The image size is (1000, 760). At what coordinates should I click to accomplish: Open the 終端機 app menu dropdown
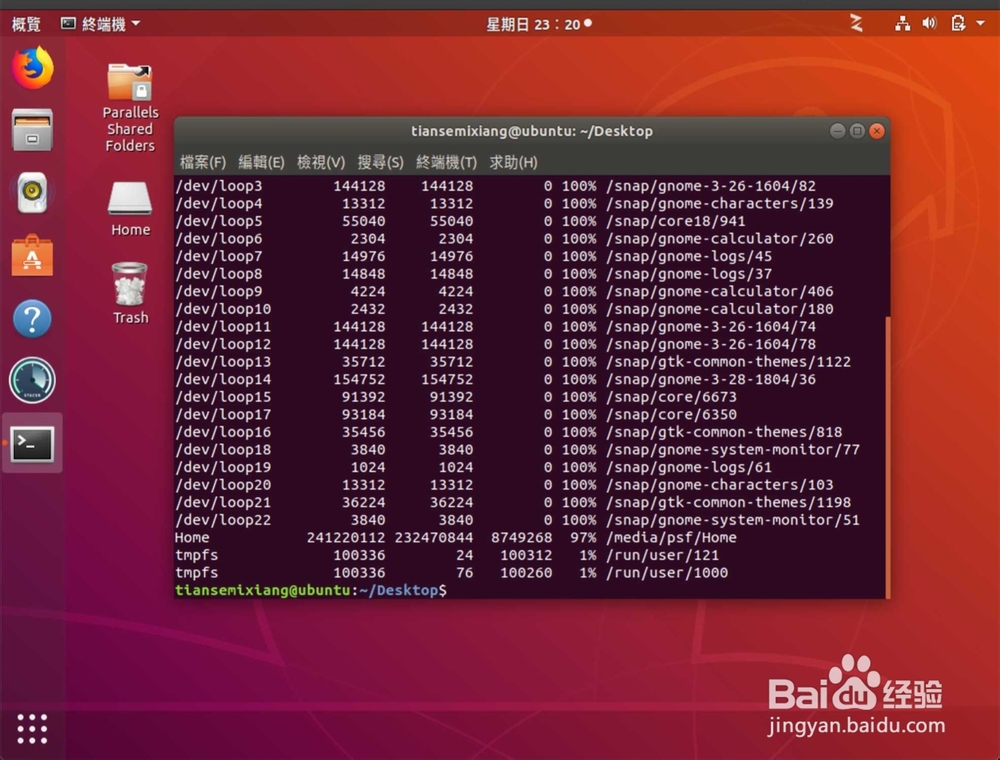[x=101, y=24]
